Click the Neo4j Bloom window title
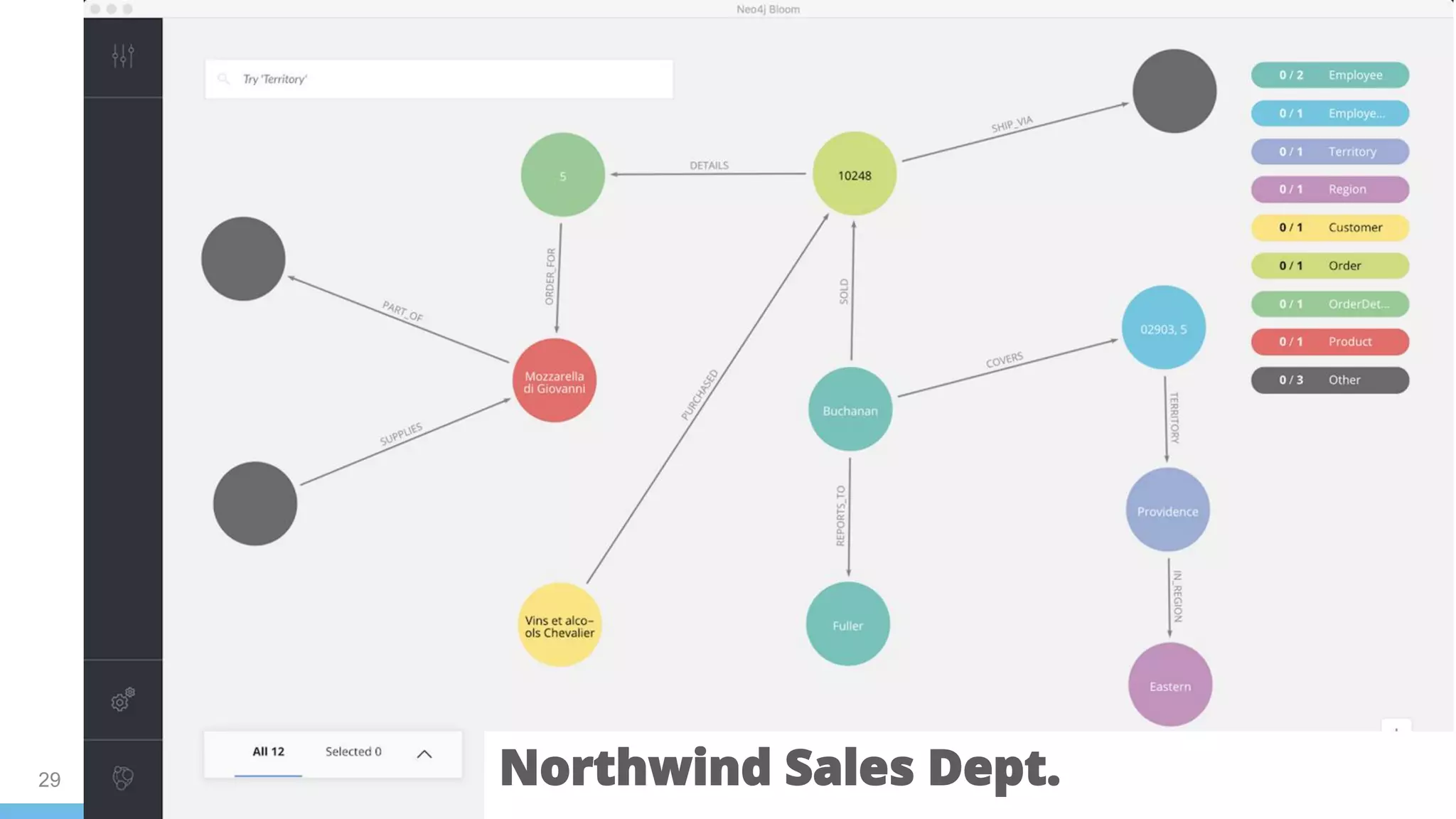Screen dimensions: 1456x819 768,9
